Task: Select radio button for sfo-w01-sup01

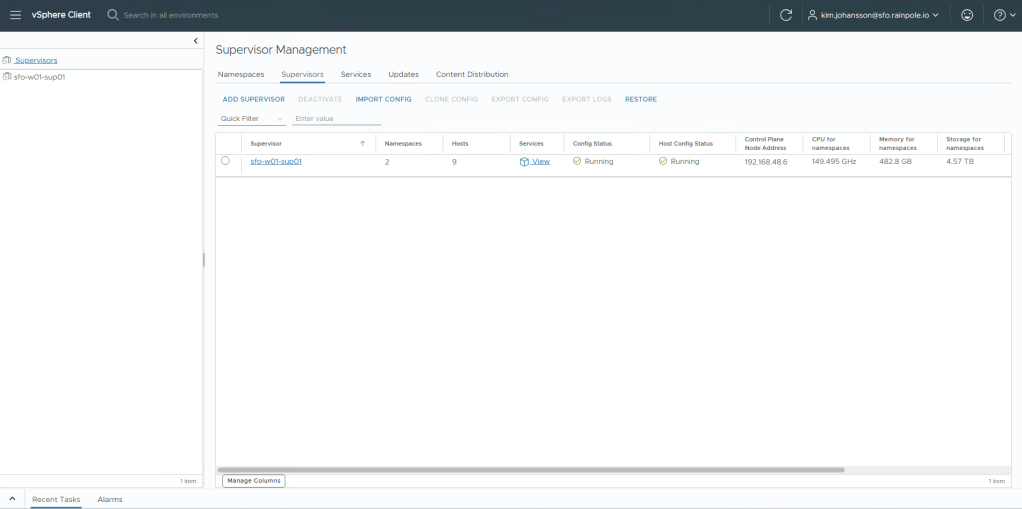Action: [x=225, y=161]
